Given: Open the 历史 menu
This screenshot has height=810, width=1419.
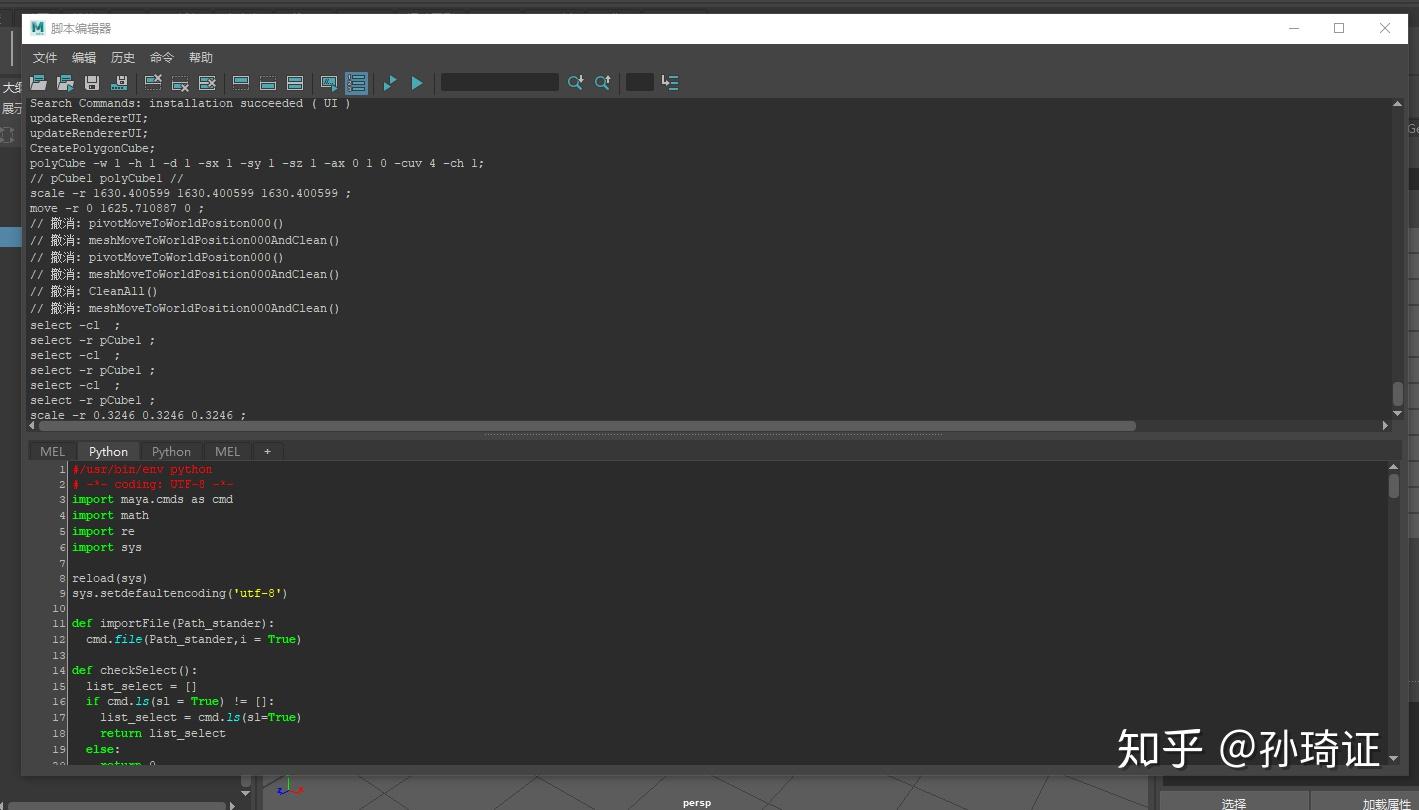Looking at the screenshot, I should pos(122,57).
